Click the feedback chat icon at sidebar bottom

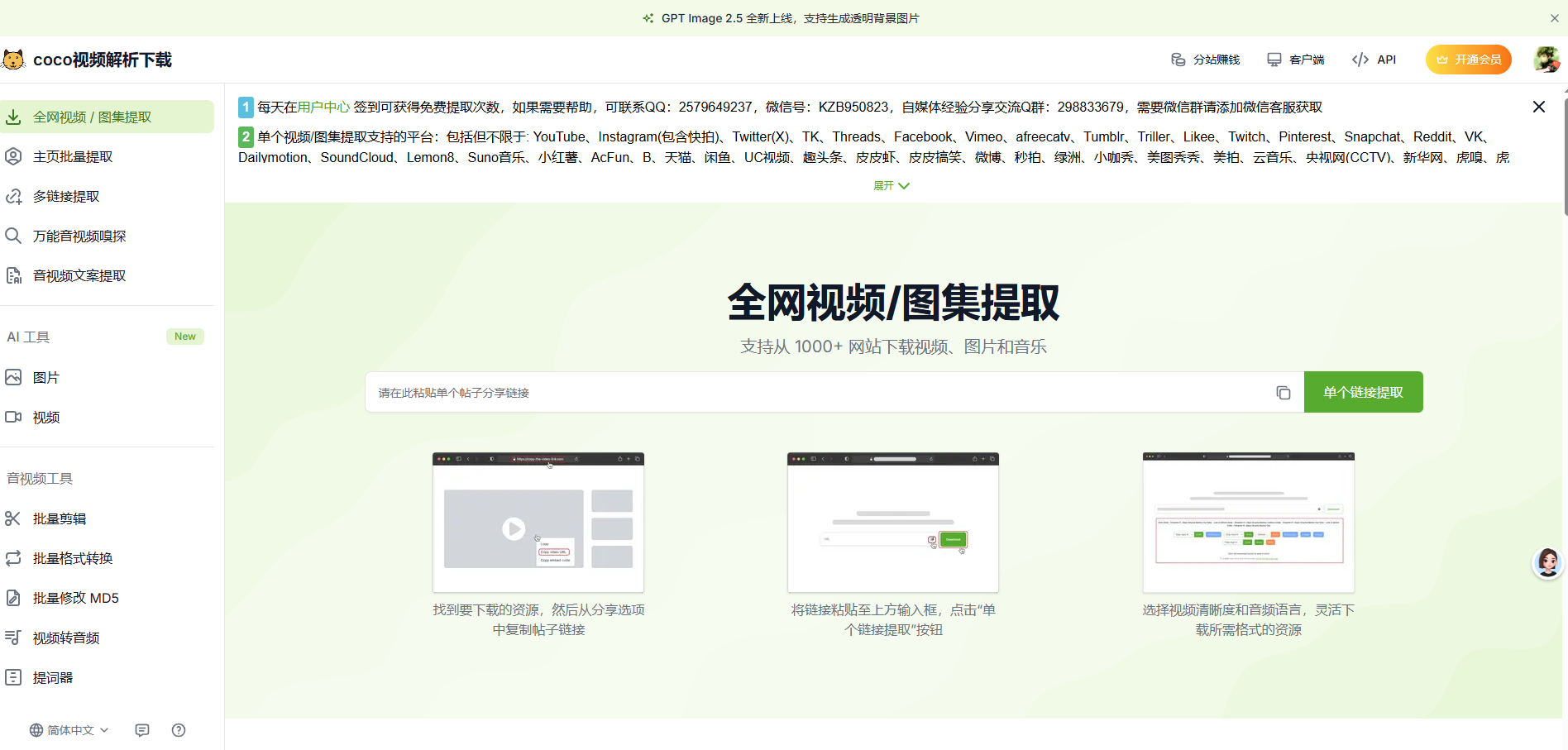[x=142, y=730]
